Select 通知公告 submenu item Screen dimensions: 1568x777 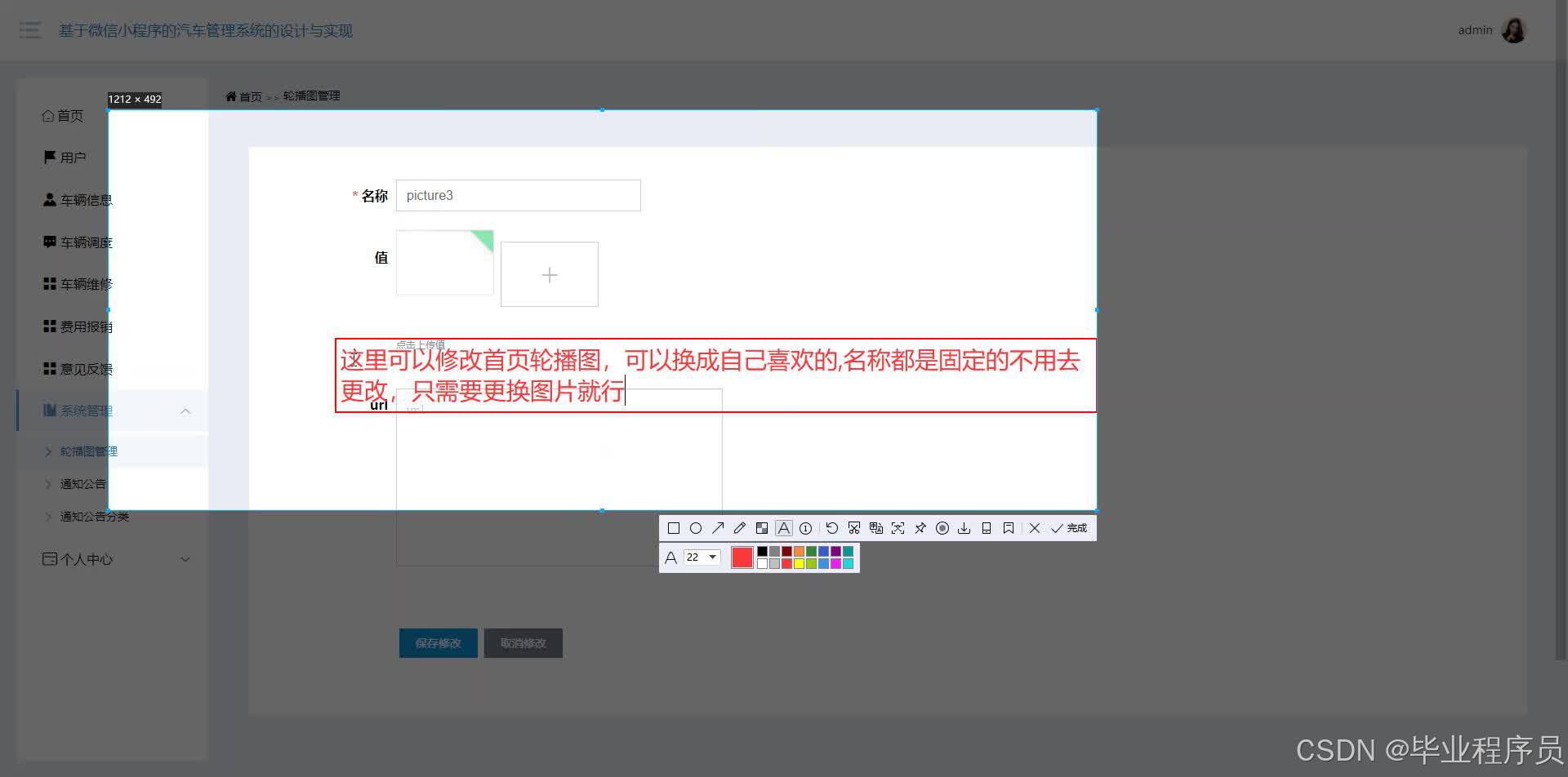click(82, 484)
